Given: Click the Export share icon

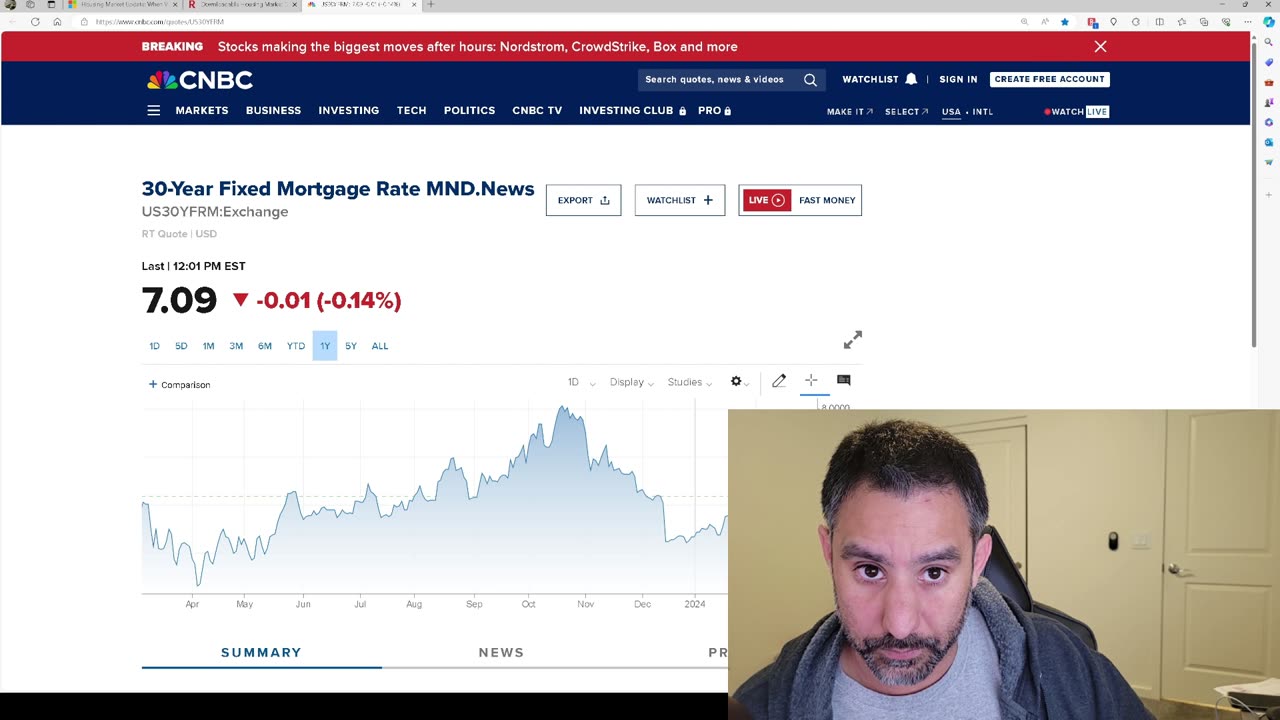Looking at the screenshot, I should coord(604,200).
